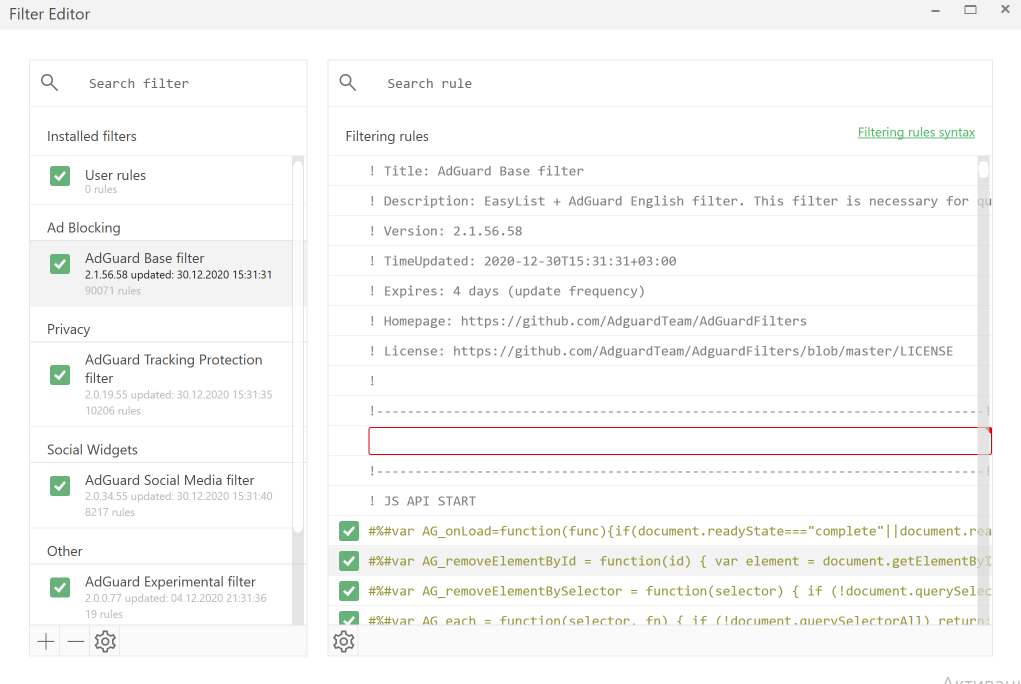Screen dimensions: 1021x684
Task: Click the JS API START comment line
Action: (x=422, y=501)
